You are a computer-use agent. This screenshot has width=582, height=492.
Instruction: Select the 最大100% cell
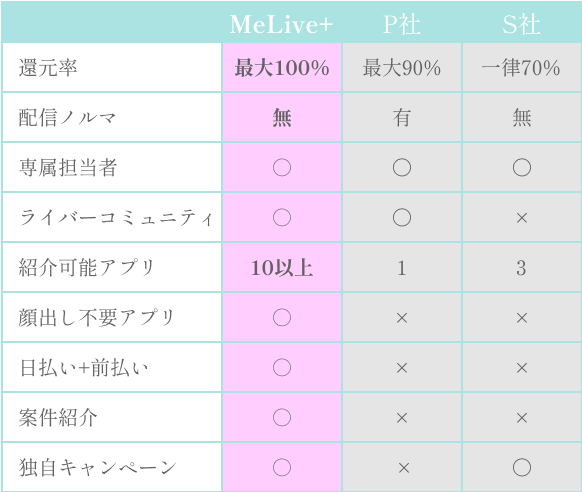(x=282, y=68)
